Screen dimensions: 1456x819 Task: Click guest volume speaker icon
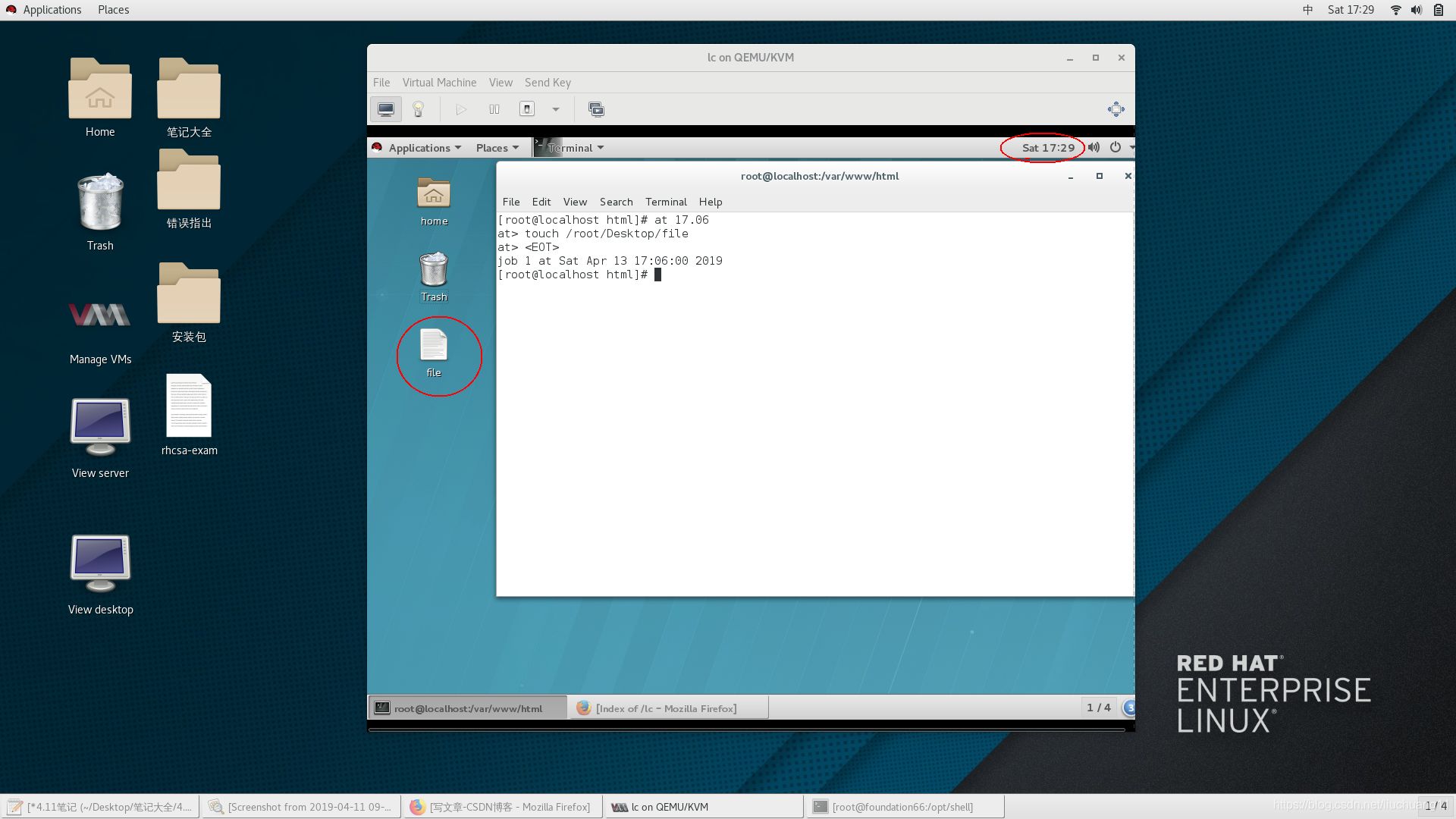[1094, 147]
